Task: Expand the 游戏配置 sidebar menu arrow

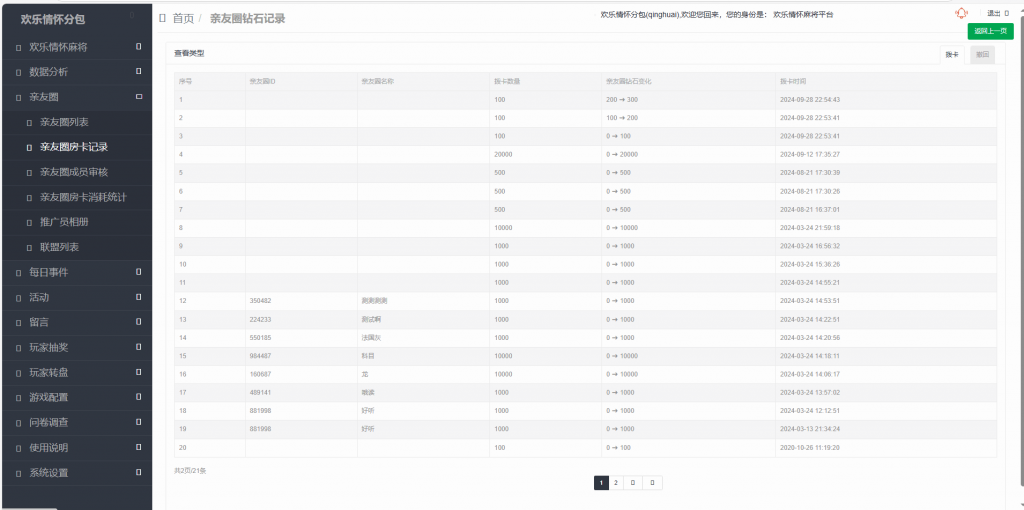Action: [x=138, y=397]
